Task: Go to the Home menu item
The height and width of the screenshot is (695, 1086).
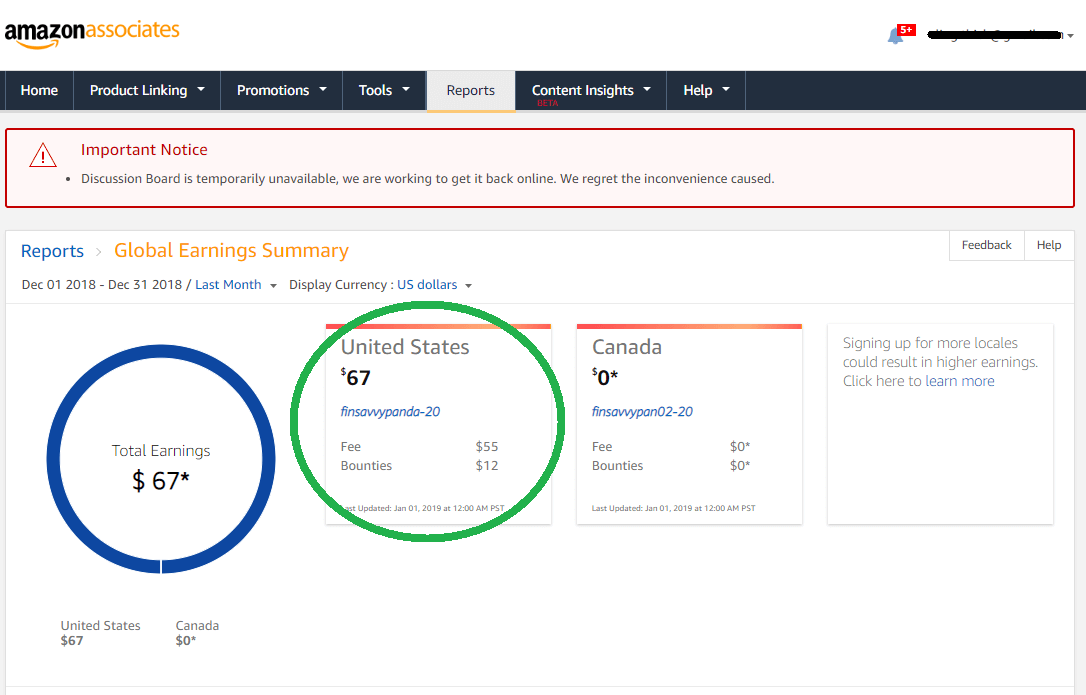Action: pyautogui.click(x=39, y=90)
